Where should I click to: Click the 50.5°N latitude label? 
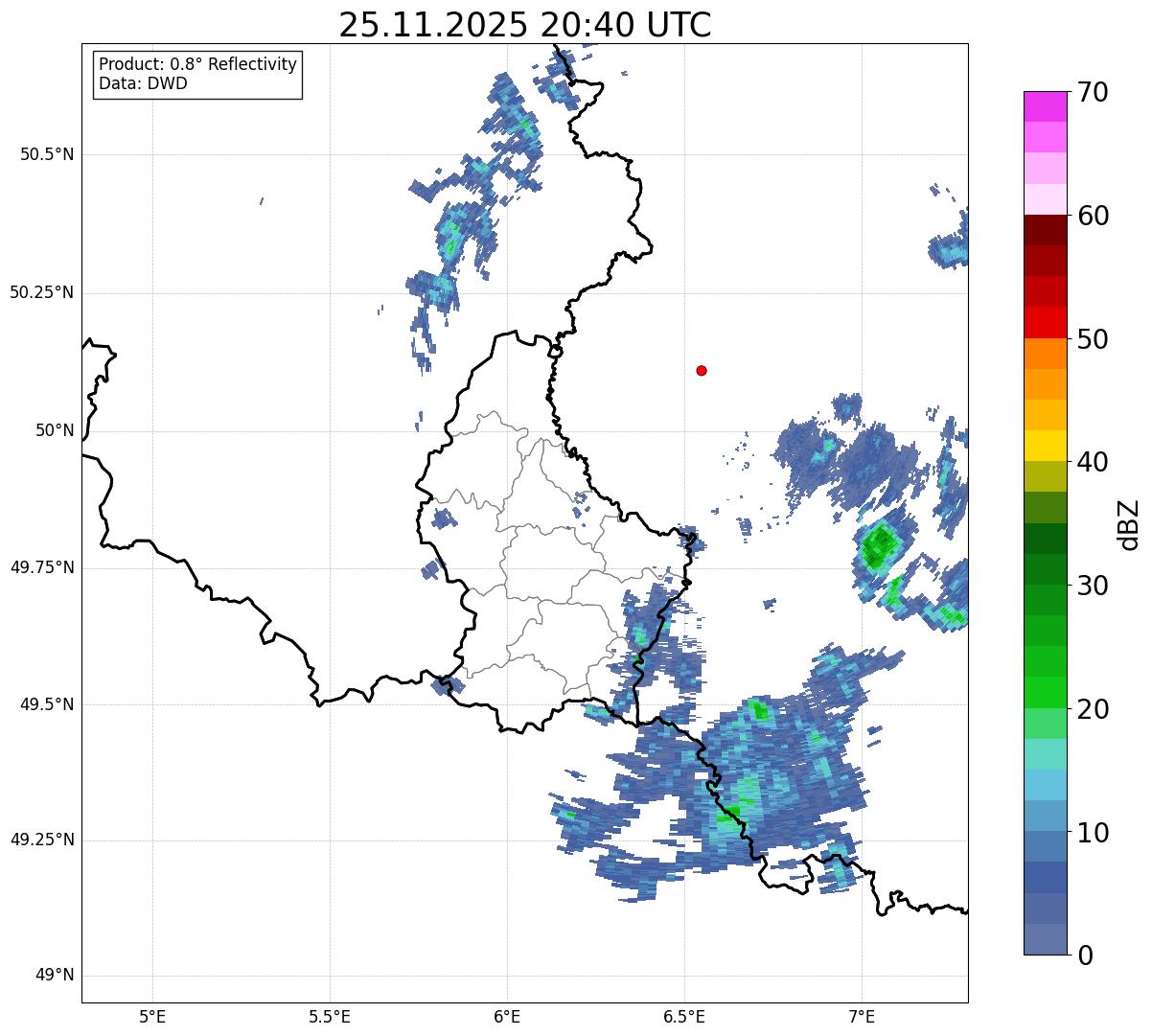click(46, 154)
